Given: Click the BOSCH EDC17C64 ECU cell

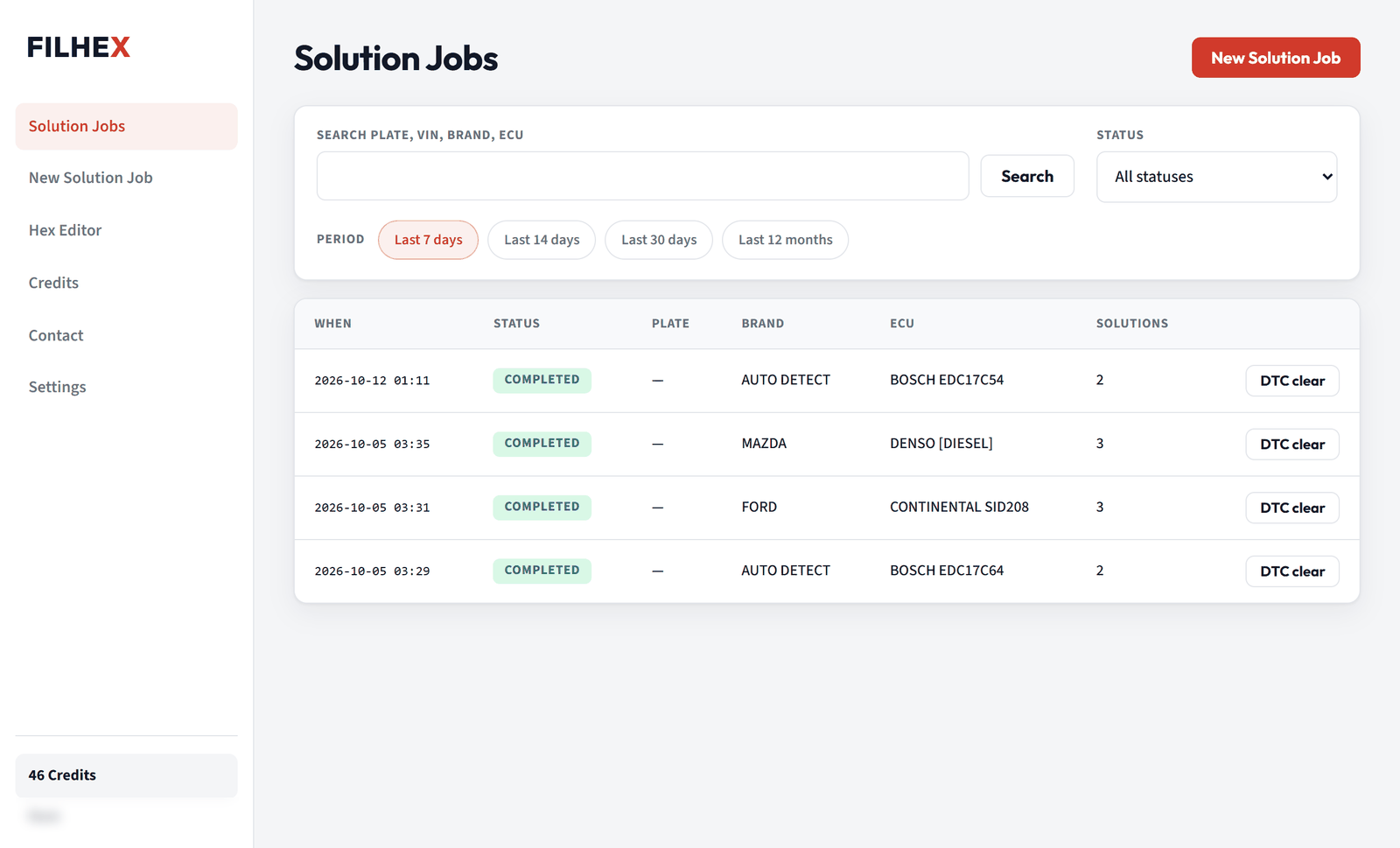Looking at the screenshot, I should (x=947, y=571).
